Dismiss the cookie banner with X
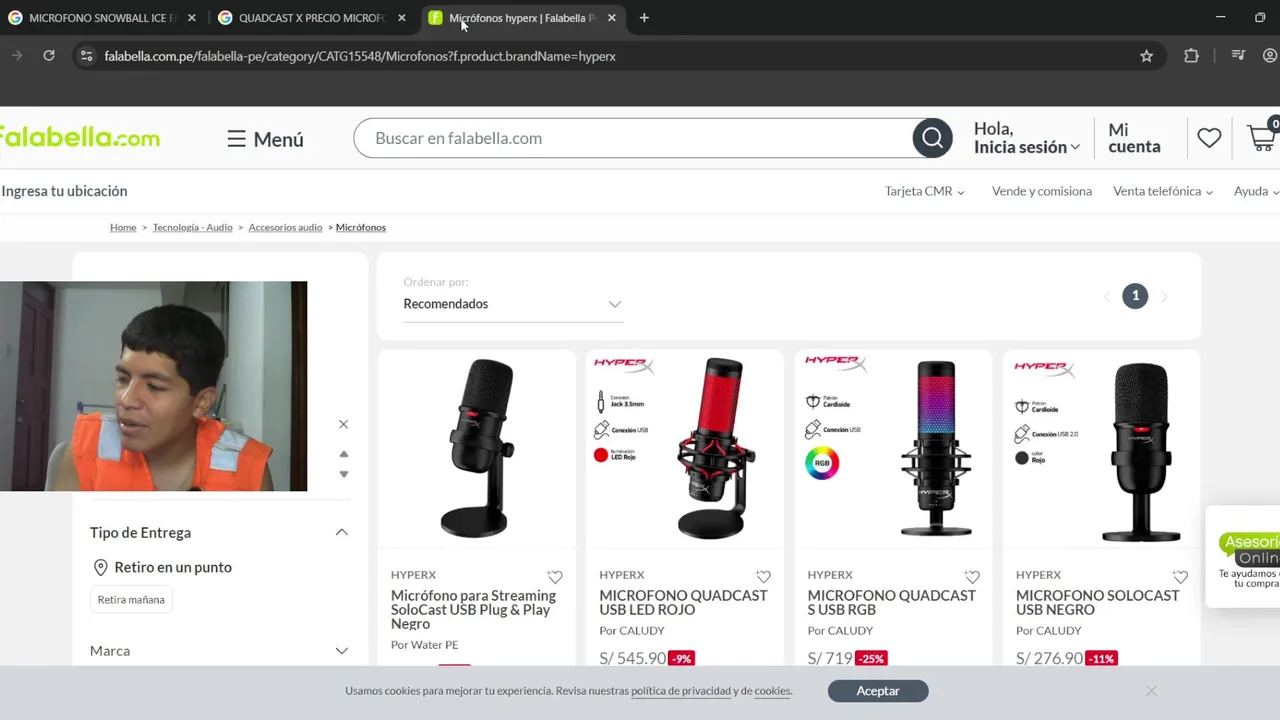 coord(1151,691)
